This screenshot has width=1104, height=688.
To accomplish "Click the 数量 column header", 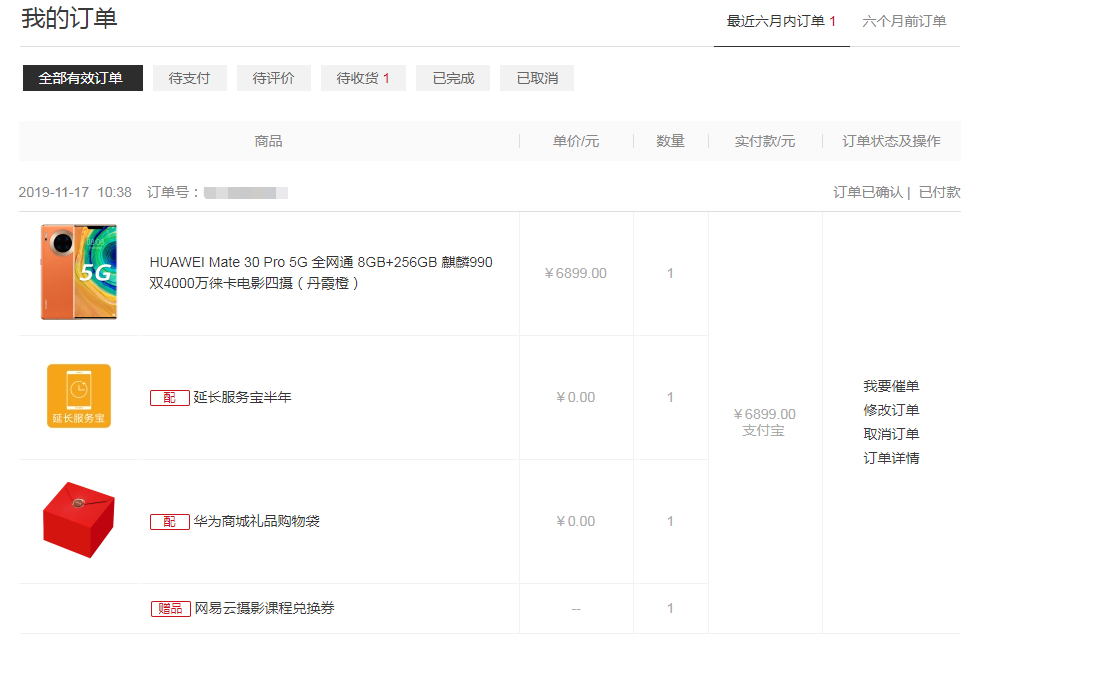I will coord(670,141).
